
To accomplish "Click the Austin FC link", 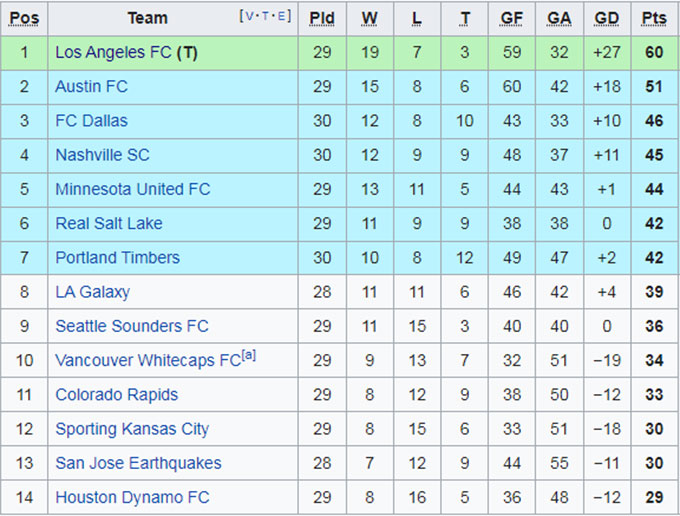I will pyautogui.click(x=91, y=87).
